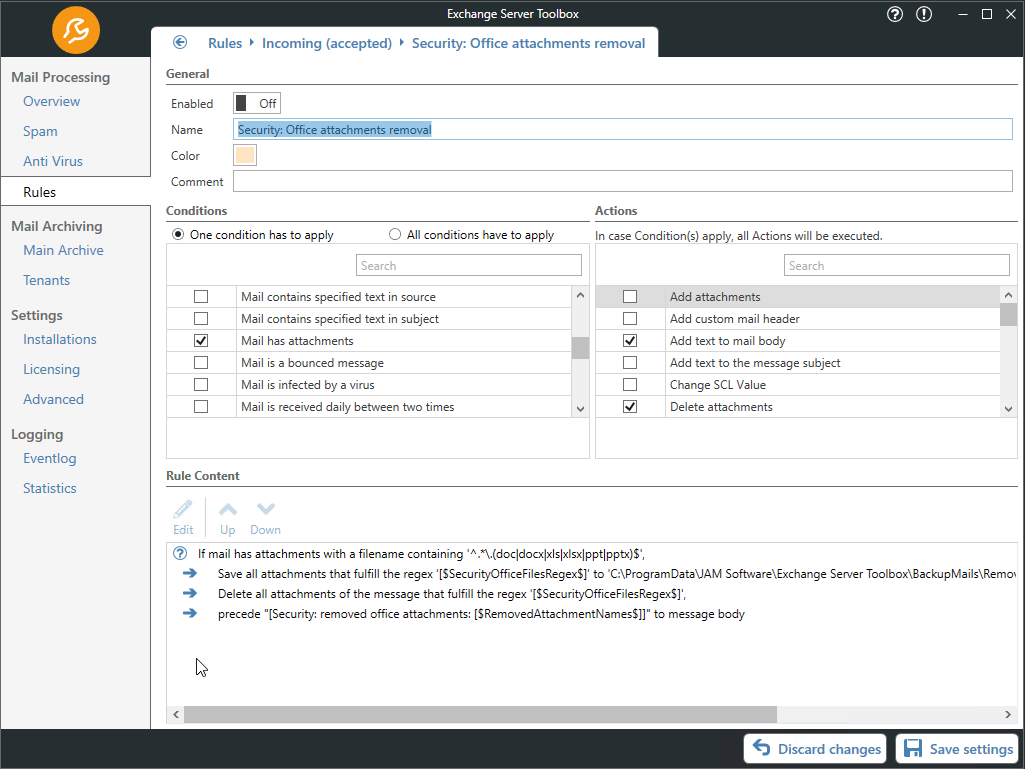The image size is (1025, 769).
Task: Toggle the Enabled switch to On
Action: pos(256,102)
